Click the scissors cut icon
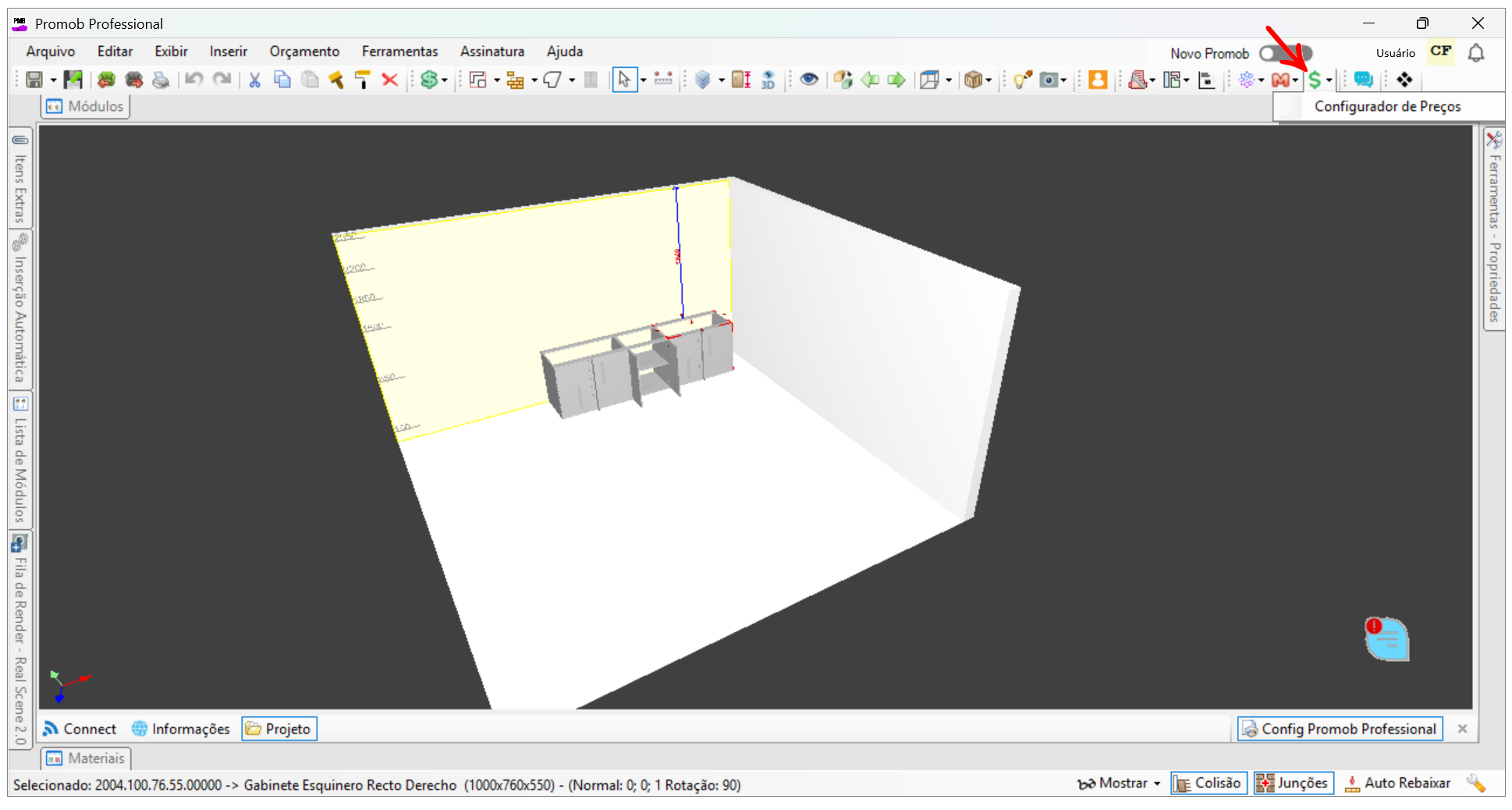 pos(254,80)
